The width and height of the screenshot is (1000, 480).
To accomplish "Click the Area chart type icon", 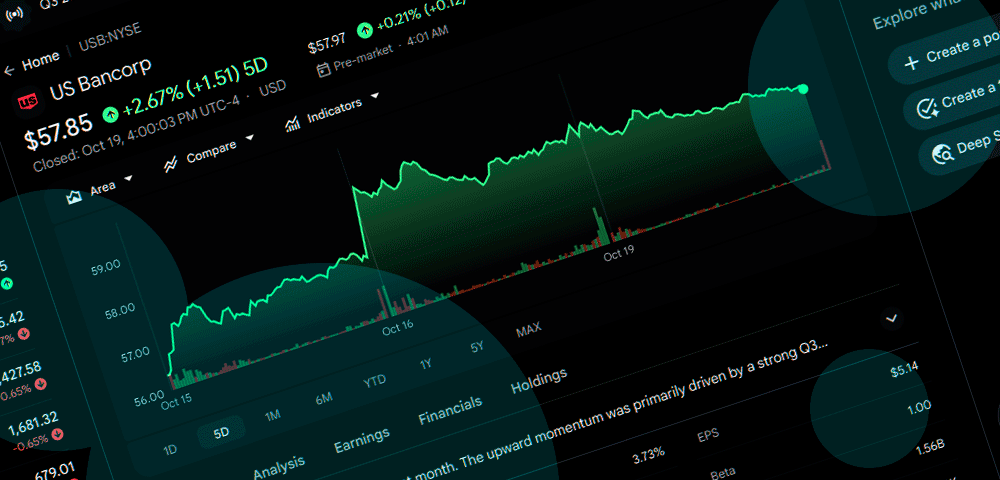I will 75,197.
